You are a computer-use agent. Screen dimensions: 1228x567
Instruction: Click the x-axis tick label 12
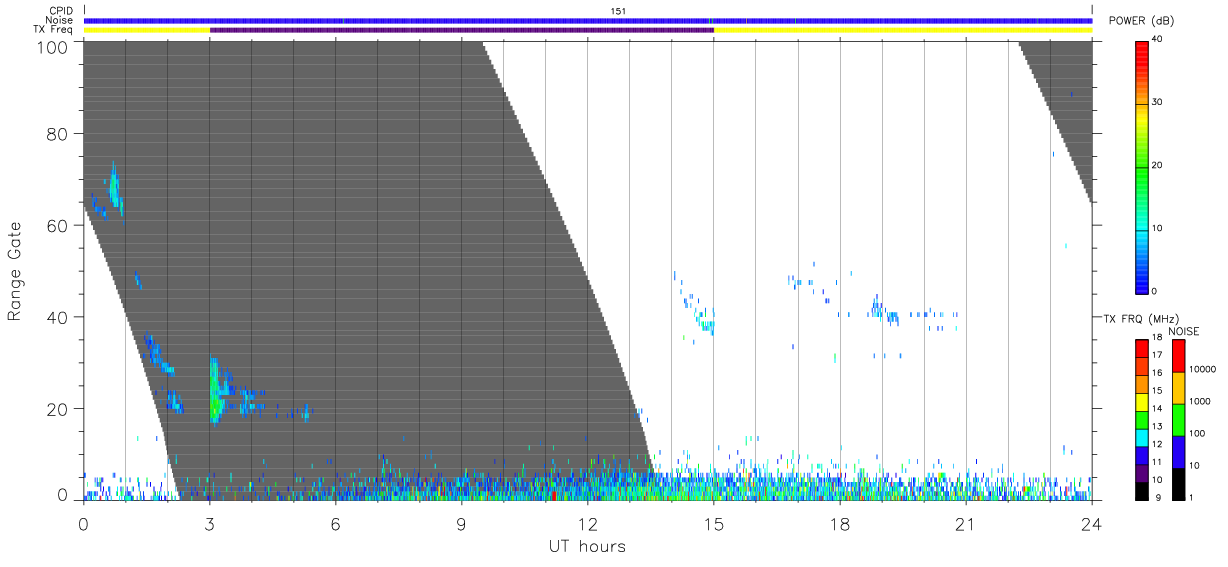[x=588, y=524]
